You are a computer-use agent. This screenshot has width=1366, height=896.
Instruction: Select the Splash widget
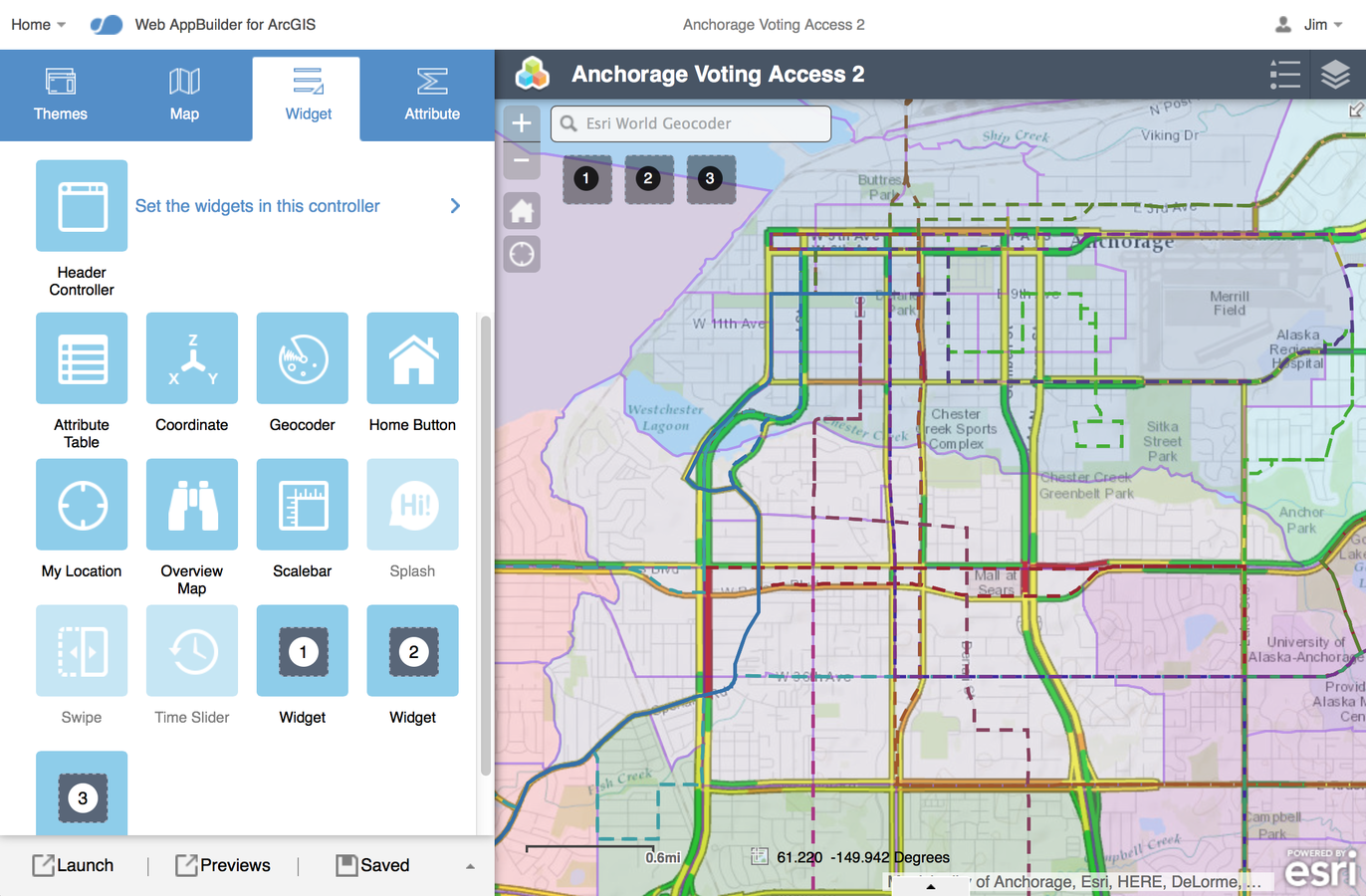pos(413,505)
